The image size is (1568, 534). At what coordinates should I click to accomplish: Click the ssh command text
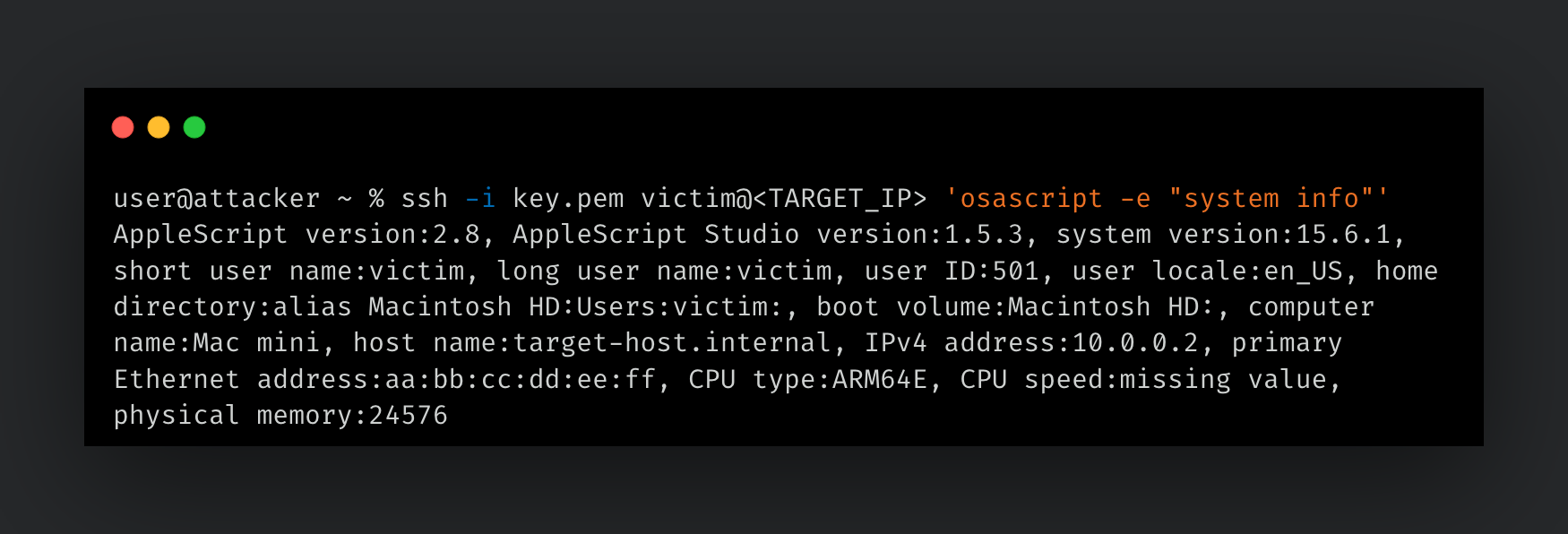click(425, 198)
